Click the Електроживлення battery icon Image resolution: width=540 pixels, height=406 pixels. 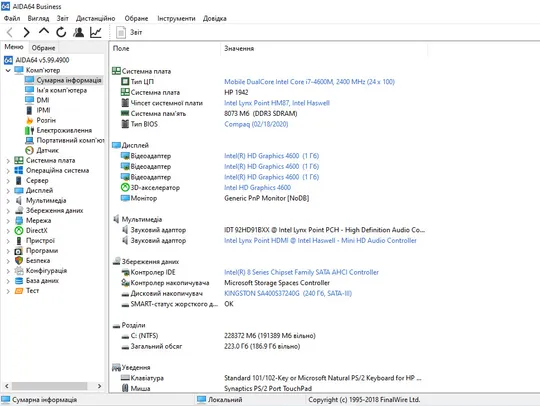30,130
